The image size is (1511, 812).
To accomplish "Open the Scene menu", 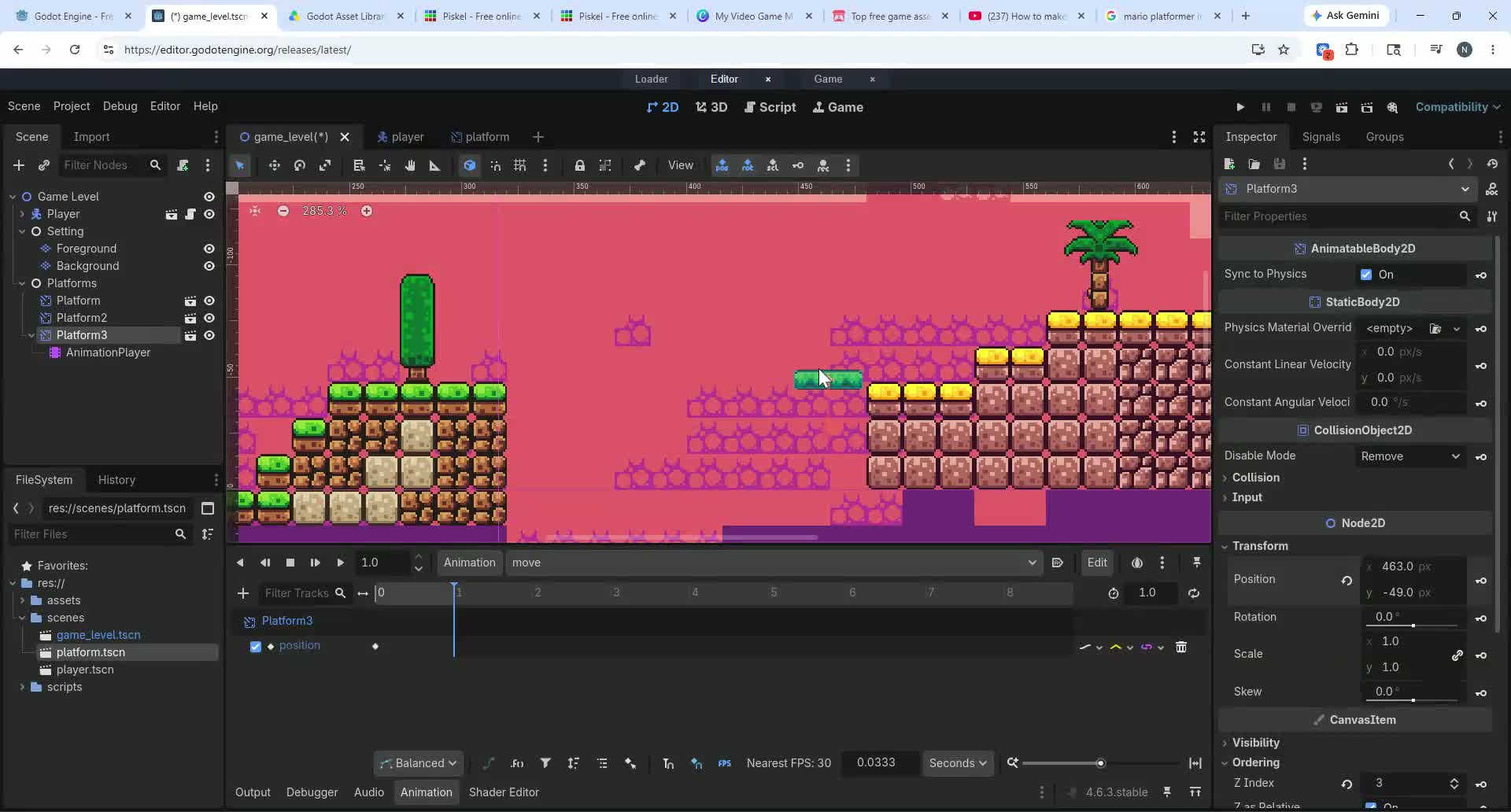I will coord(24,106).
